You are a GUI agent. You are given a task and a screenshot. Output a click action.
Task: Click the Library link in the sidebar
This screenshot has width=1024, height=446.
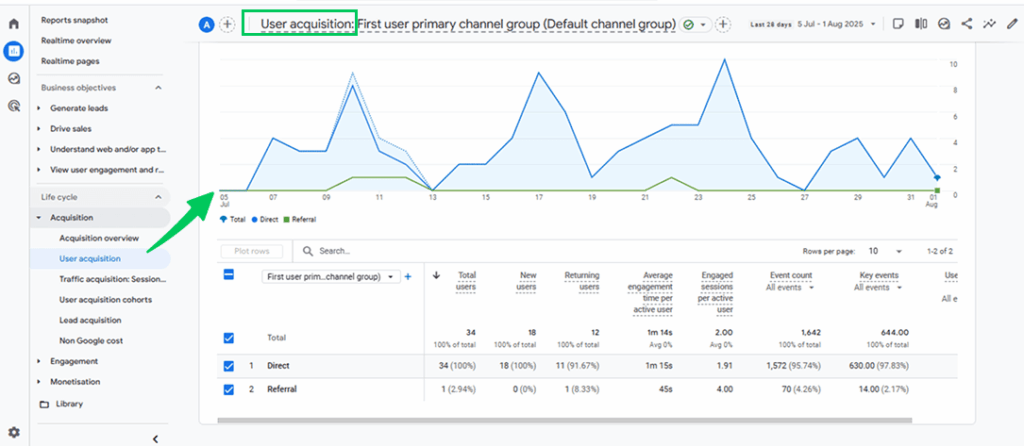click(x=69, y=404)
